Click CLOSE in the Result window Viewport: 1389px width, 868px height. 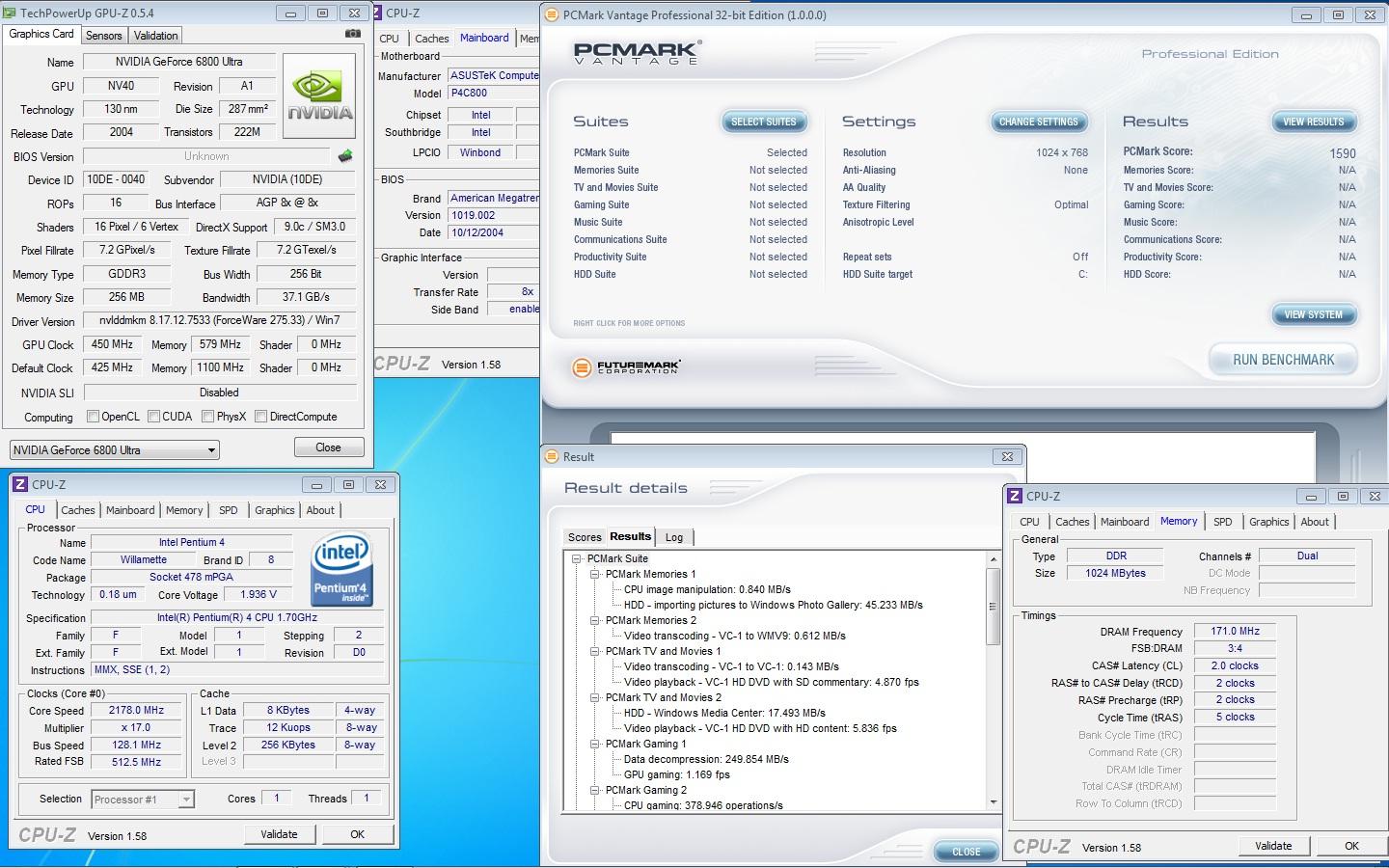pos(966,852)
